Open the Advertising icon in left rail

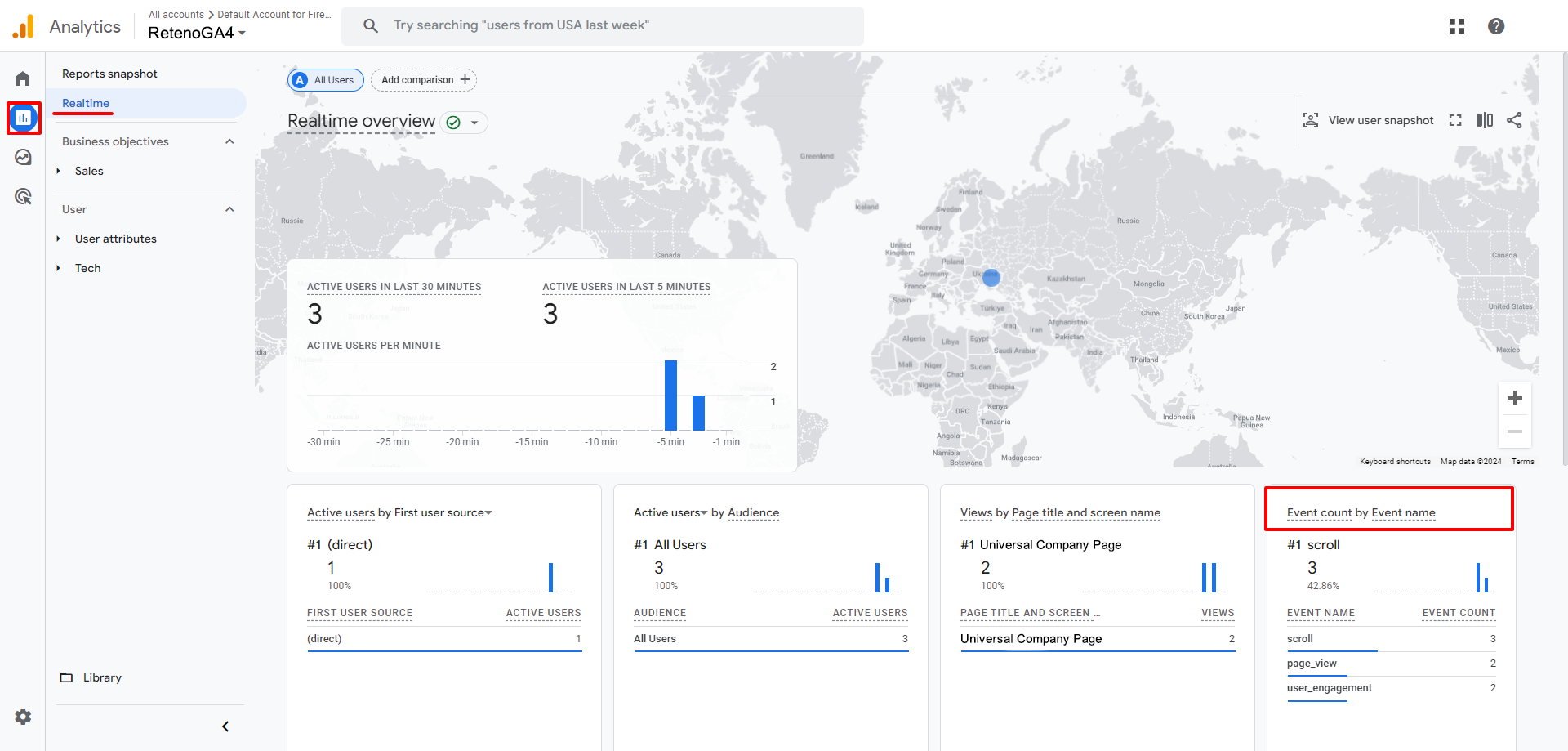click(23, 196)
